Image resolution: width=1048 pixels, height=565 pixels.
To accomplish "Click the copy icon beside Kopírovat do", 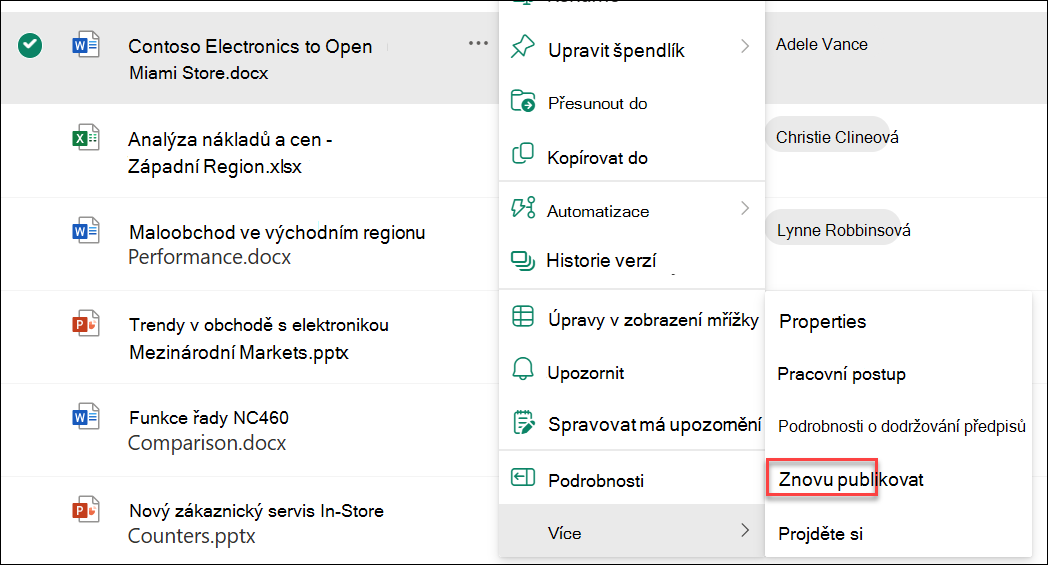I will pyautogui.click(x=523, y=154).
